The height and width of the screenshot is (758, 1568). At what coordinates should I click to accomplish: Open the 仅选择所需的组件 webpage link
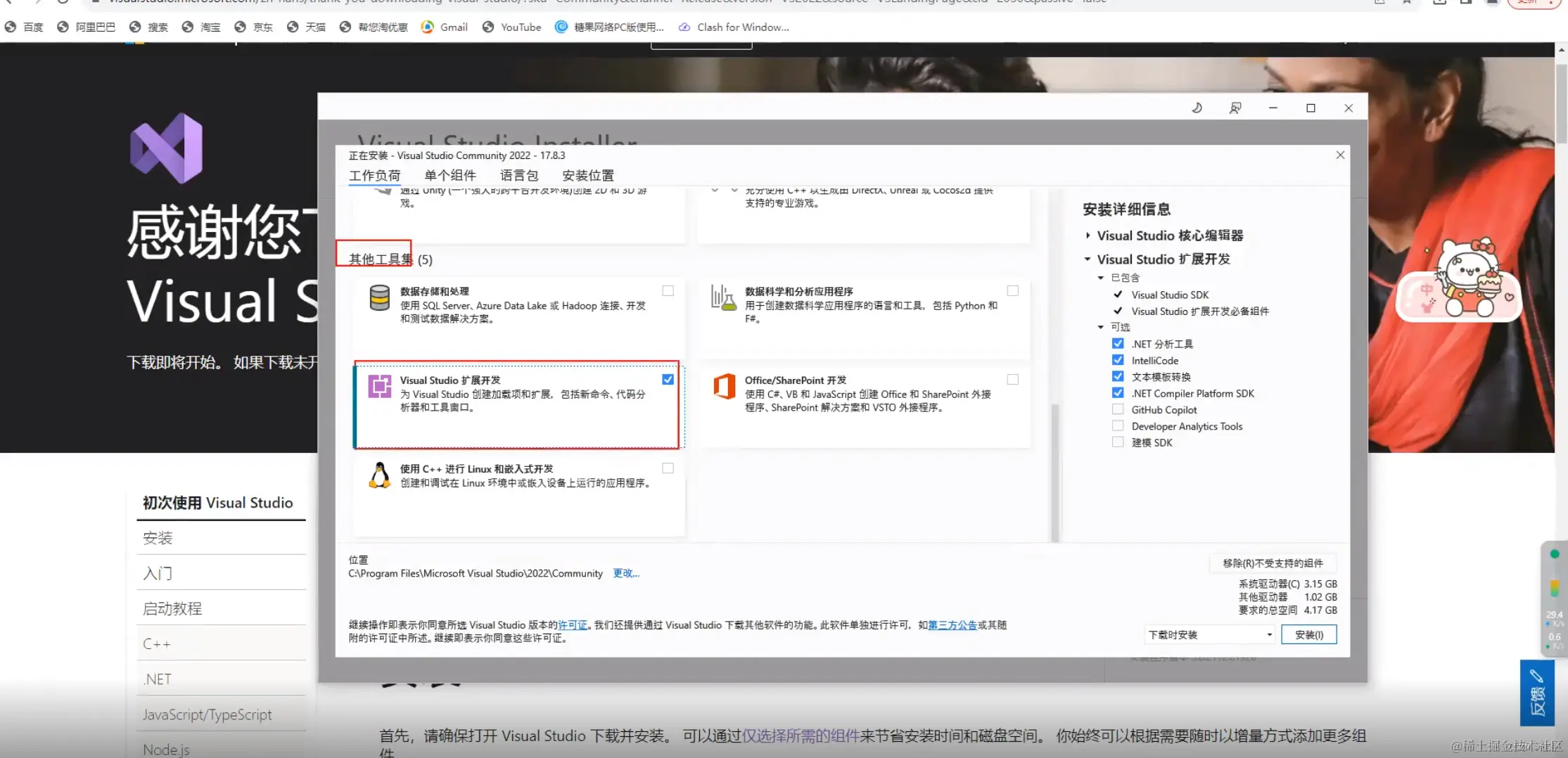tap(801, 735)
